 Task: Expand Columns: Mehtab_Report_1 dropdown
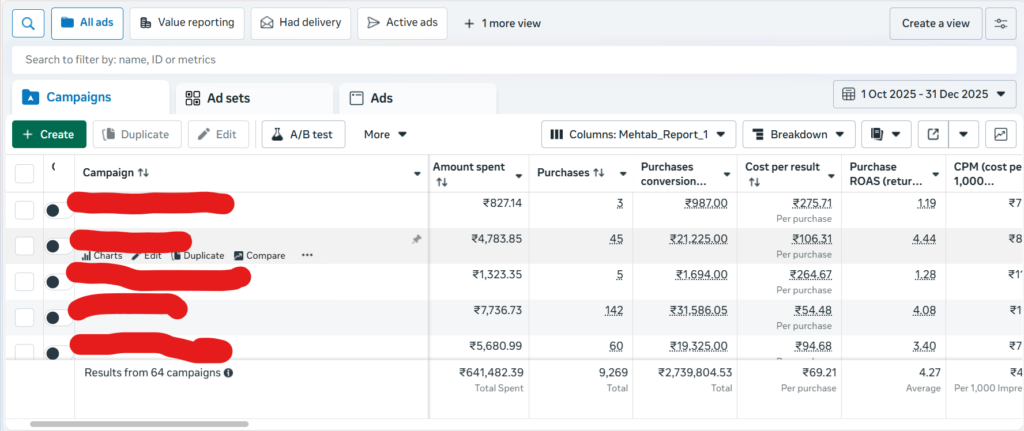click(x=639, y=134)
